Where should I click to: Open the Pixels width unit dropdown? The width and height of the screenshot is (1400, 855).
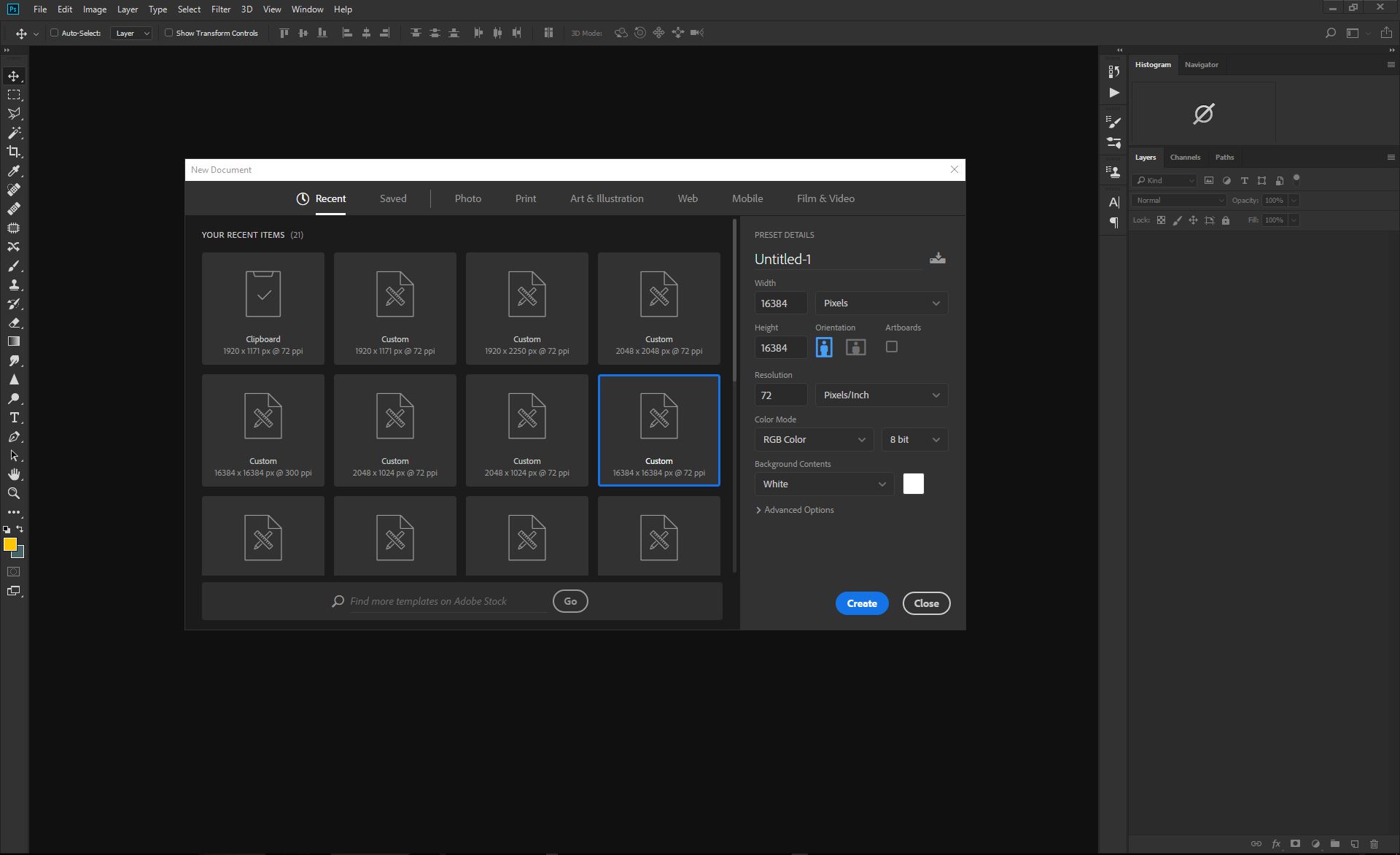[x=881, y=303]
